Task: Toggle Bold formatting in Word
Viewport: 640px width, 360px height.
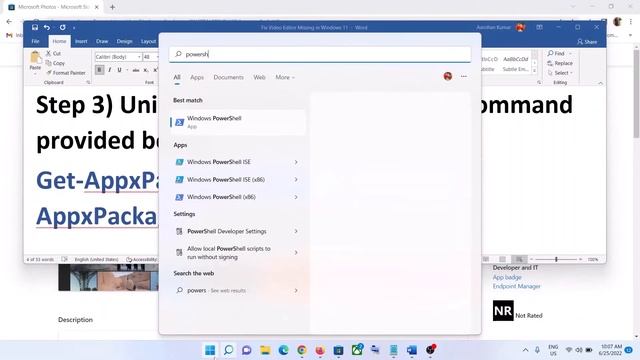Action: coord(99,70)
